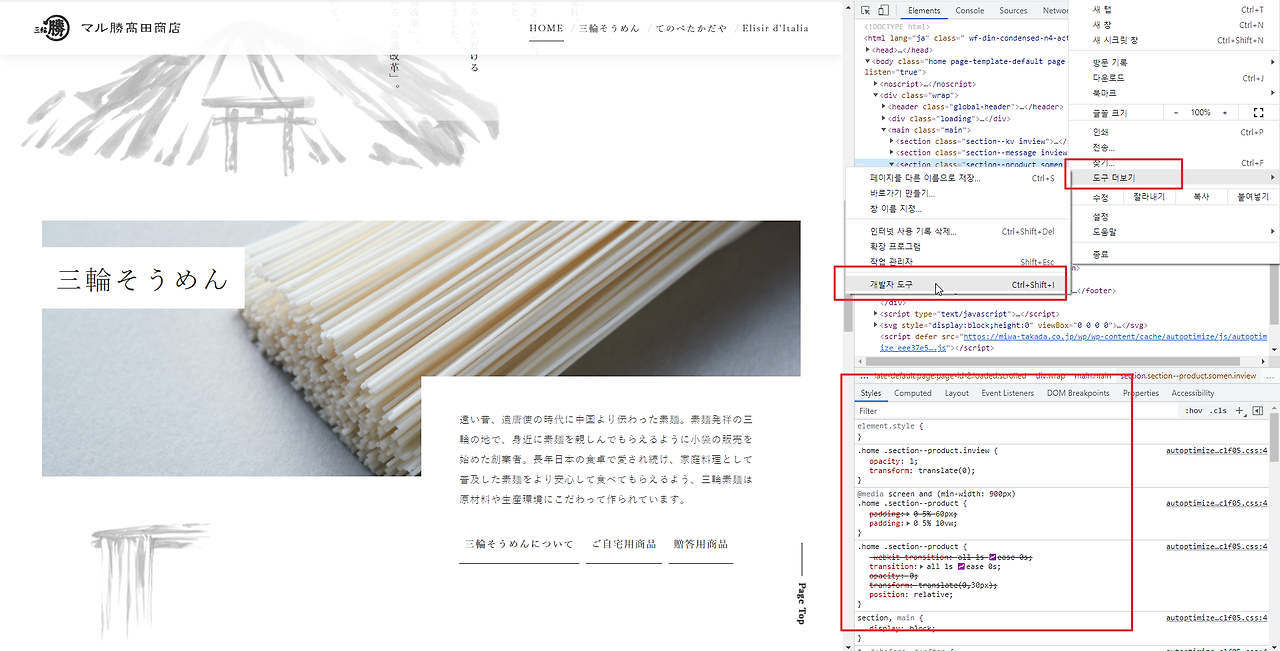Choose 전송 from the menu
Image resolution: width=1280 pixels, height=651 pixels.
pyautogui.click(x=1174, y=147)
